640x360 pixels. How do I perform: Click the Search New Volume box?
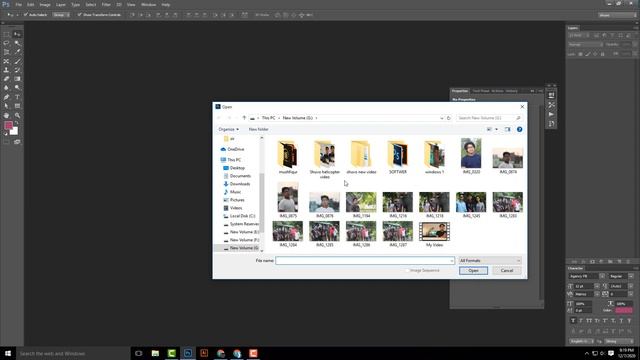point(489,118)
